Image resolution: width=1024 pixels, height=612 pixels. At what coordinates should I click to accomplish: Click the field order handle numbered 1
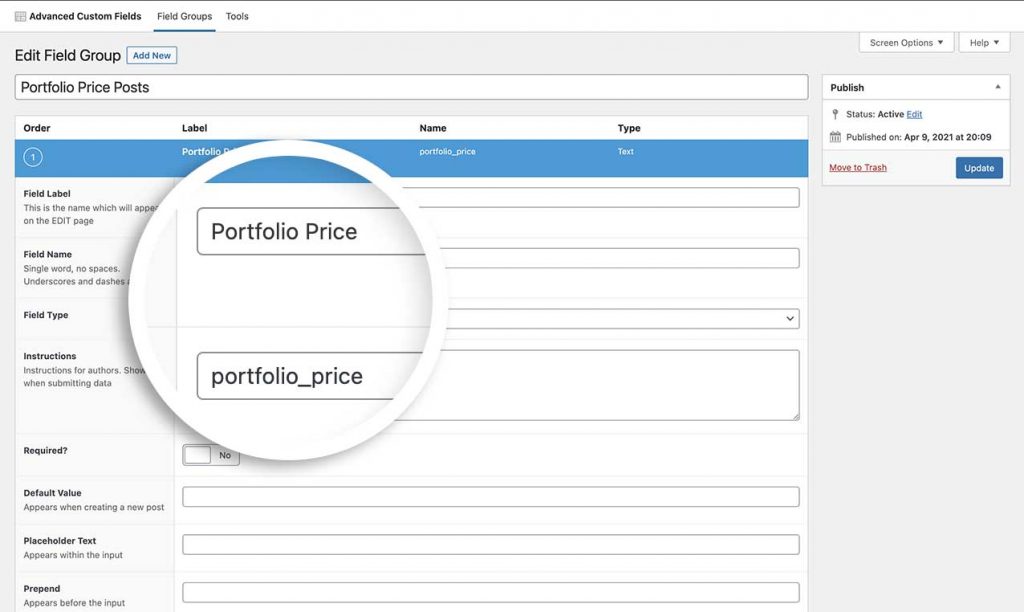pos(34,157)
